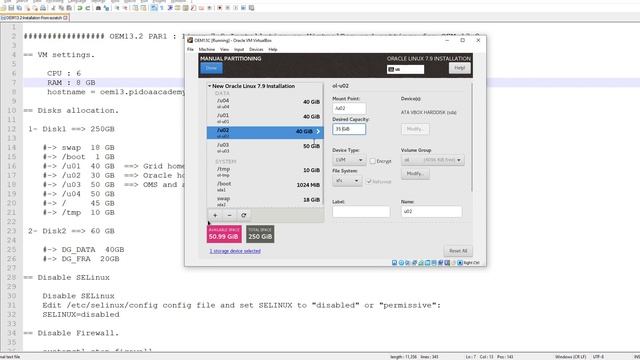Click the Name field containing u02
640x360 pixels.
point(431,211)
